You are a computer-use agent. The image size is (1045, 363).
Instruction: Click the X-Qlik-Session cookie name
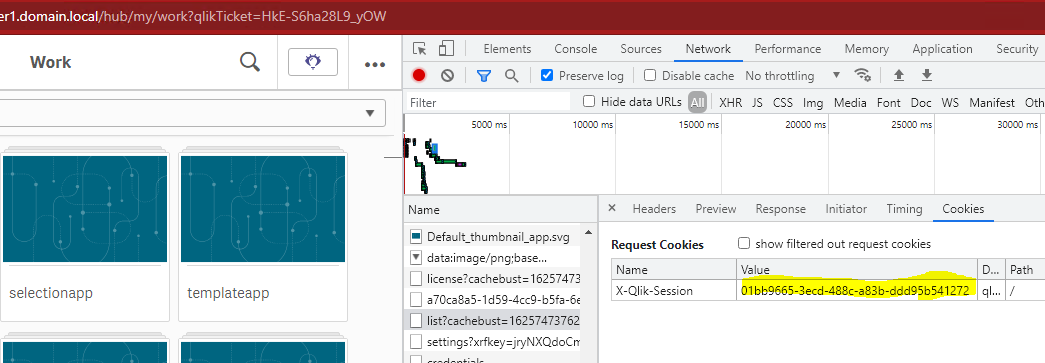coord(654,290)
